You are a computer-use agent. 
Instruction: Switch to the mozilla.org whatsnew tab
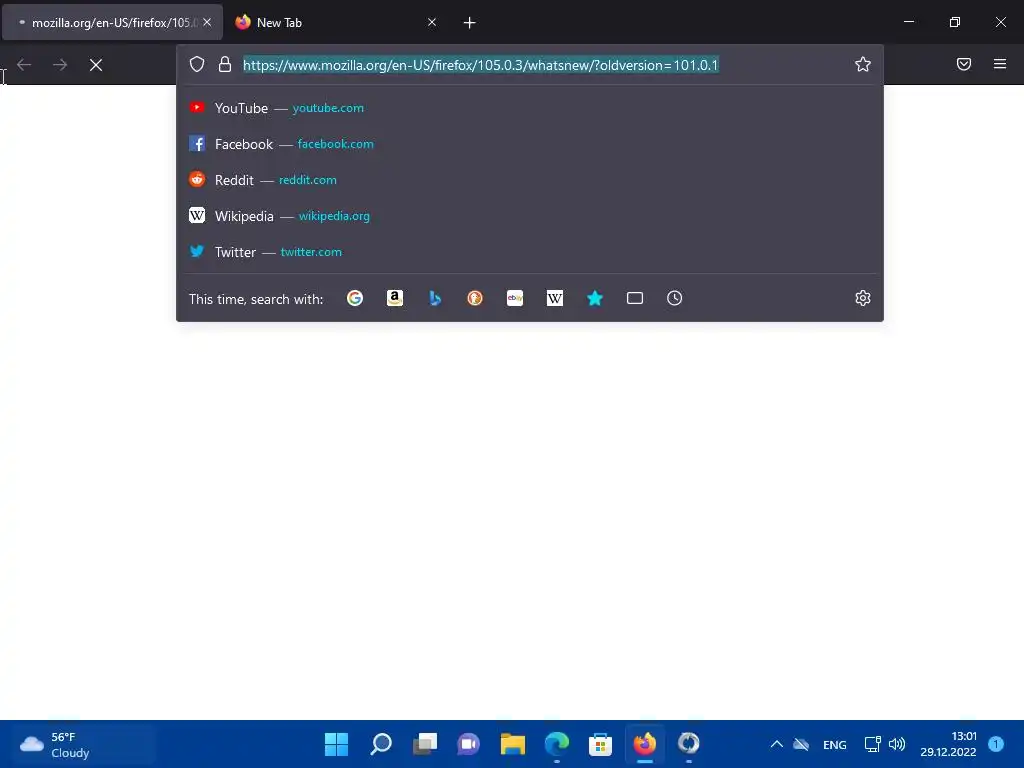point(112,22)
